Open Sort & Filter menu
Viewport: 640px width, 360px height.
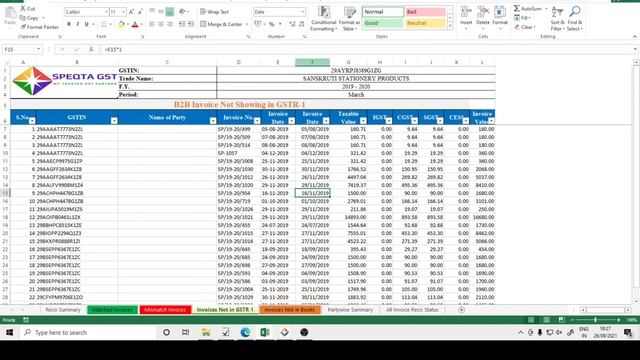click(x=557, y=19)
